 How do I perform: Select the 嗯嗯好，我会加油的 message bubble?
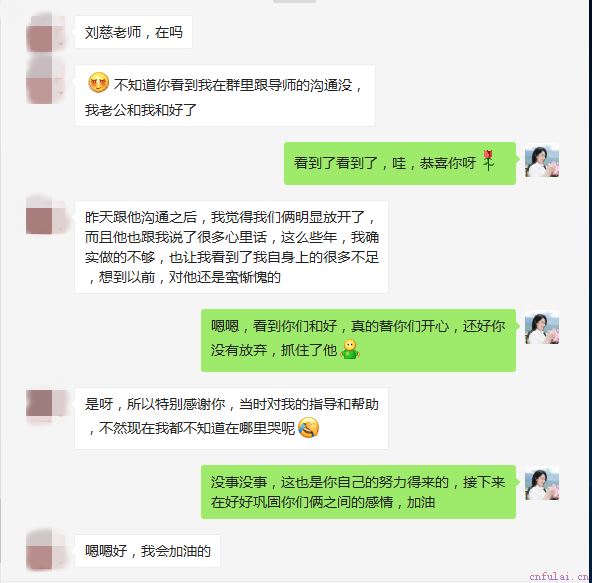click(148, 551)
